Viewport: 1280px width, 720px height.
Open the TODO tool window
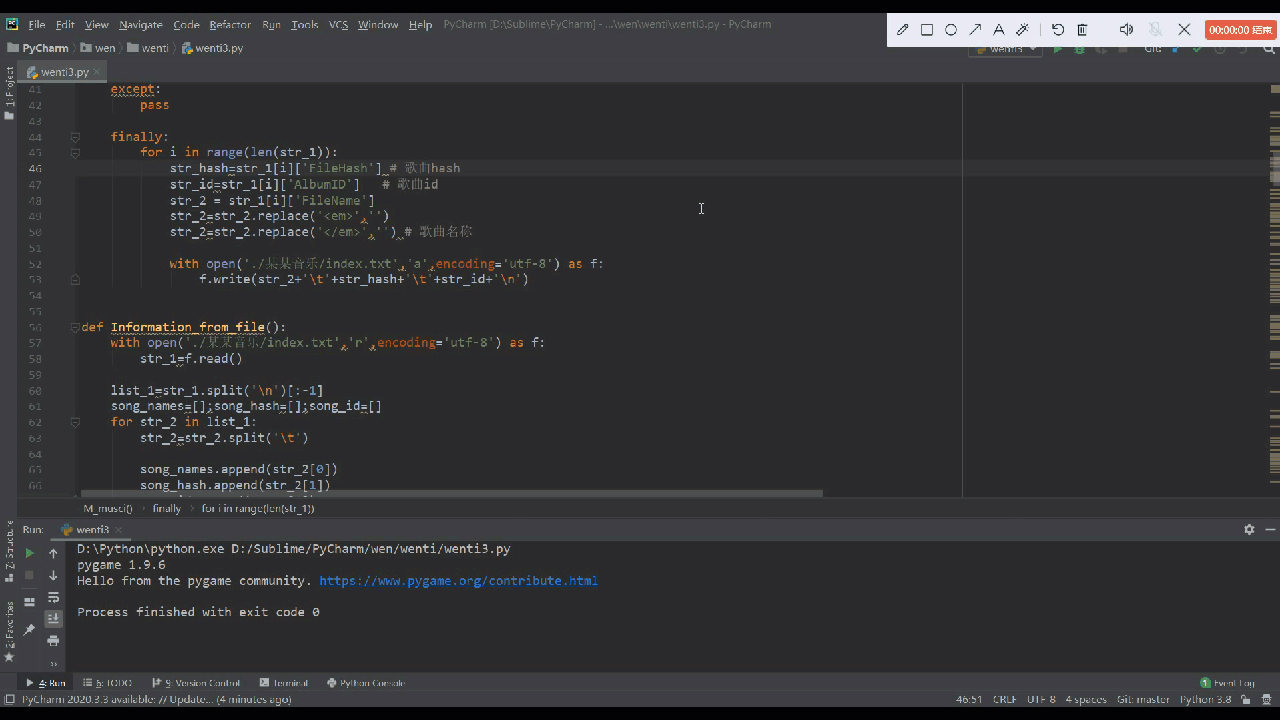point(108,683)
